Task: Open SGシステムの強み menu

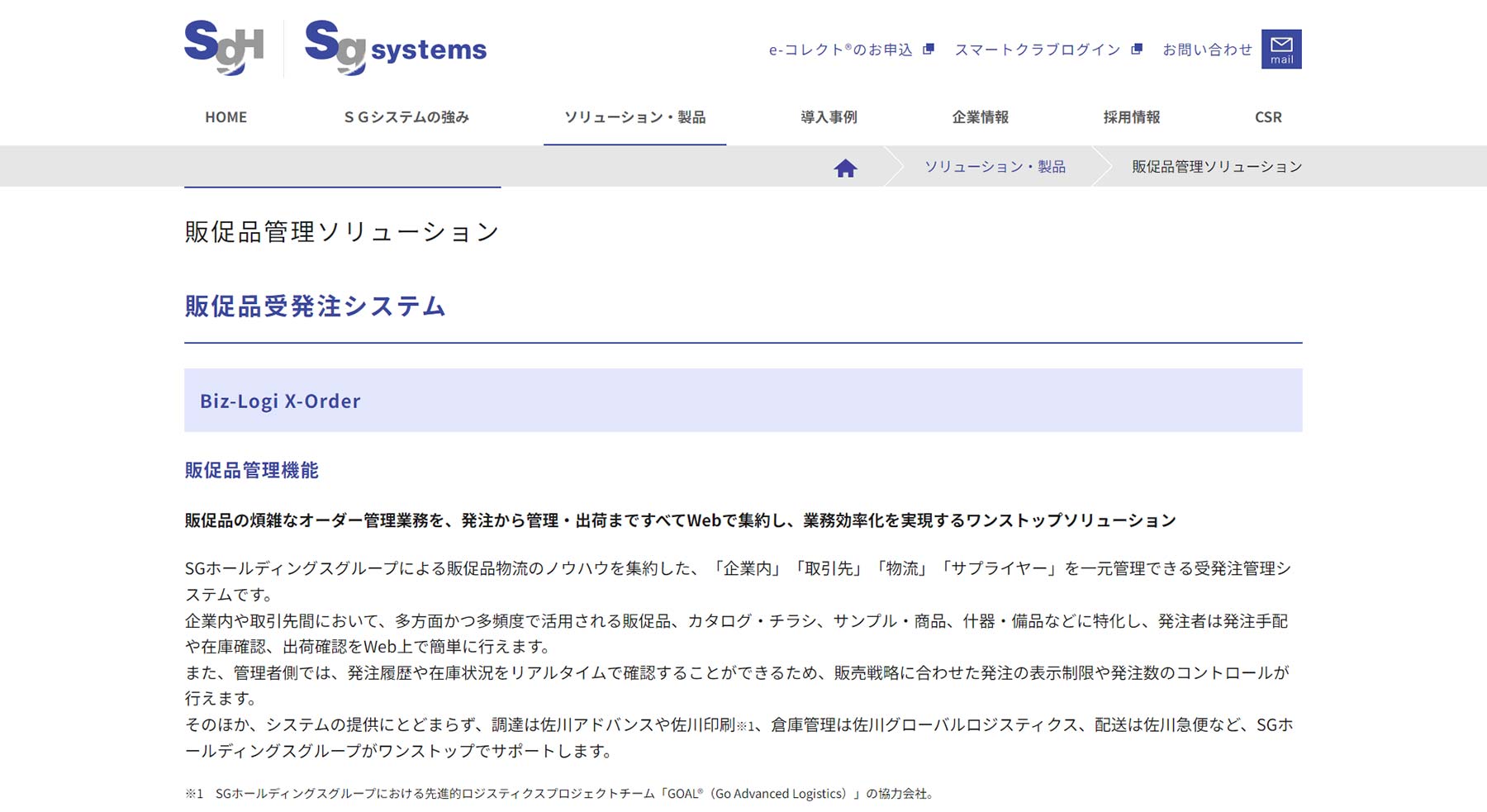Action: pos(406,117)
